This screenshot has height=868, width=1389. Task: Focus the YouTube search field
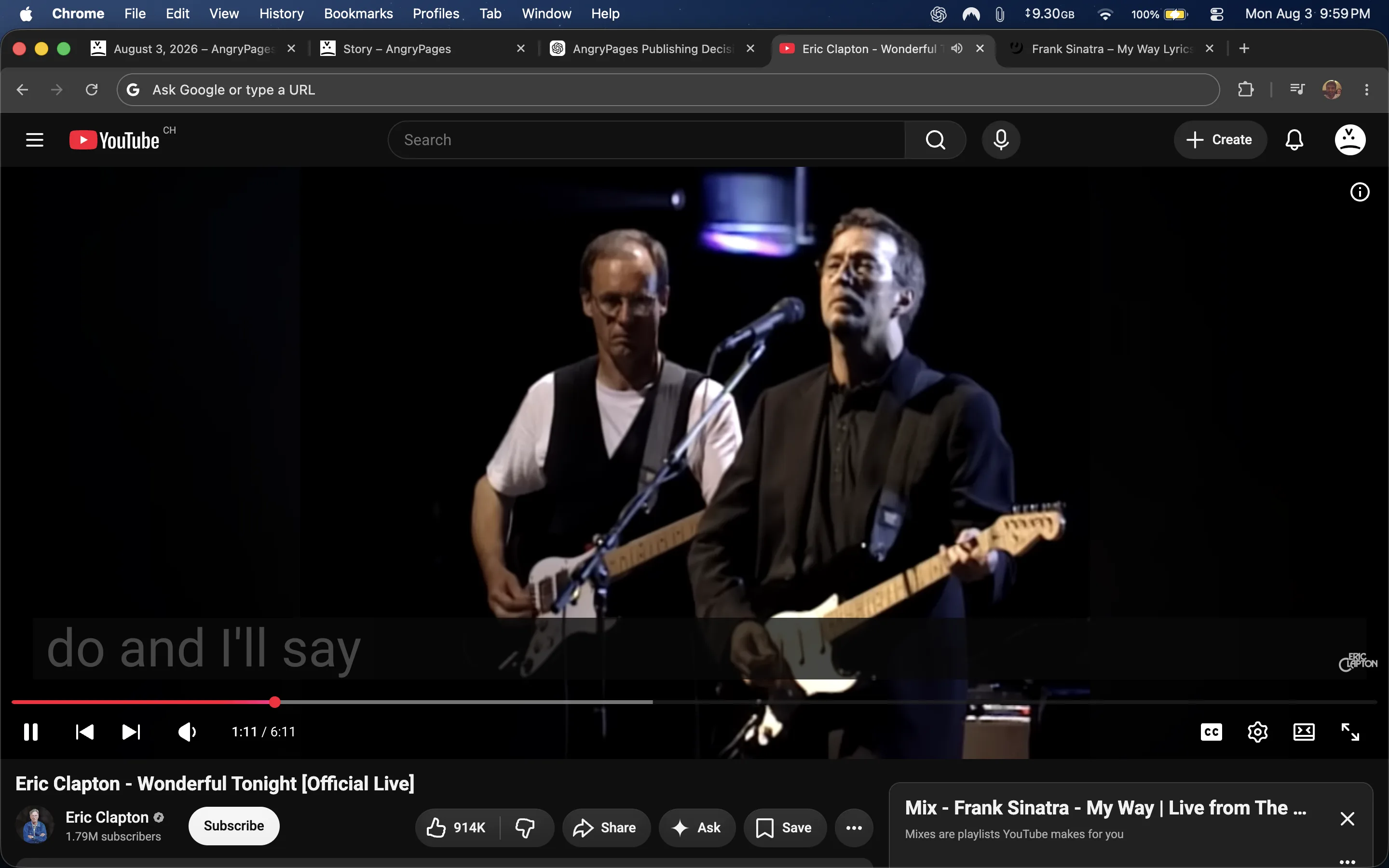pos(646,139)
